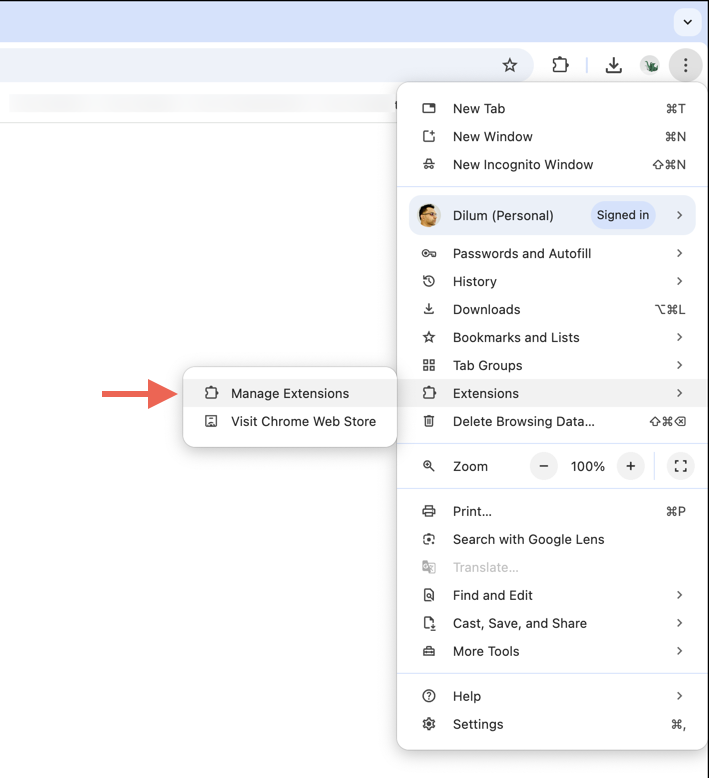Open Chrome Settings from the menu
This screenshot has height=778, width=709.
tap(478, 724)
